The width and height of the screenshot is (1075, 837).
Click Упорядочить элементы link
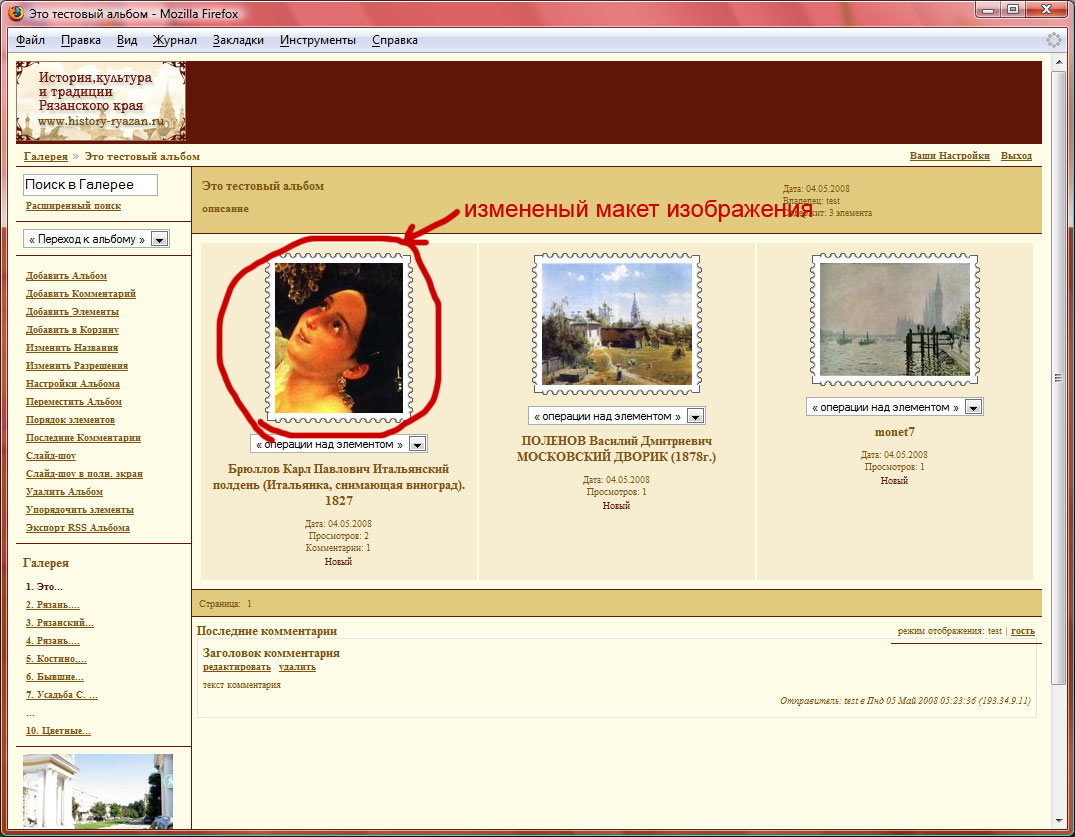click(80, 509)
